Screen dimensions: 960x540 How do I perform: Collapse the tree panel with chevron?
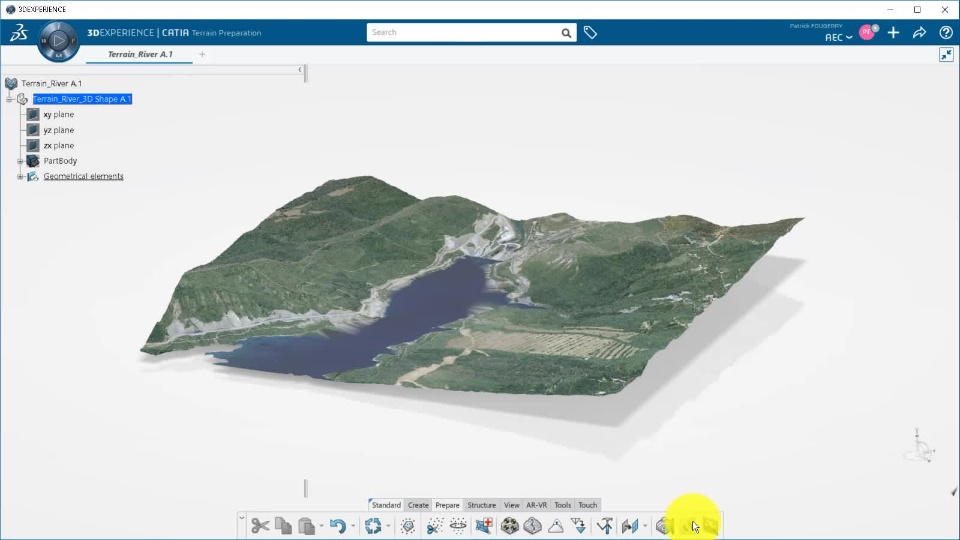click(x=300, y=70)
